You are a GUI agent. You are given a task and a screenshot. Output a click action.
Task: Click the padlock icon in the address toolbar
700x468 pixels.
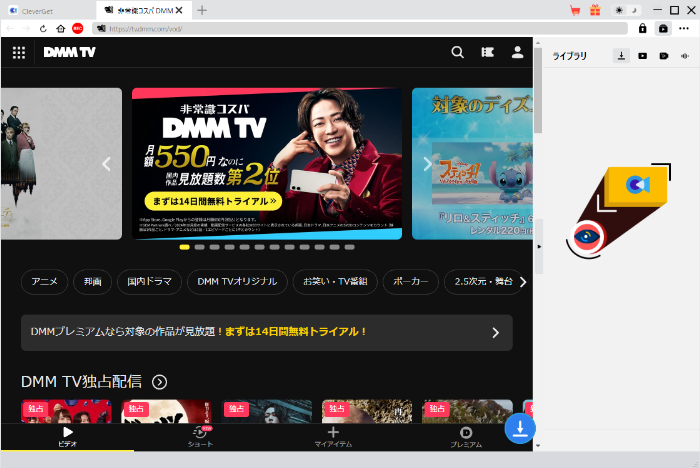pos(642,29)
